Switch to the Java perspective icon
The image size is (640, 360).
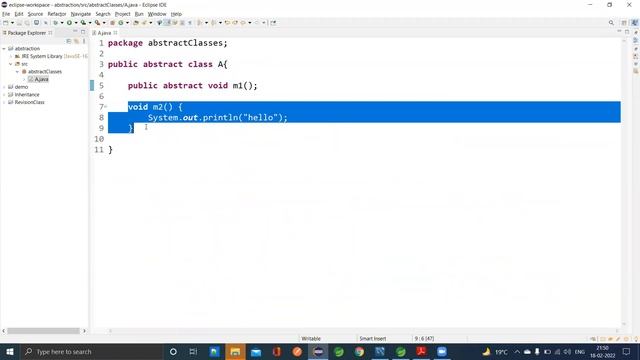tap(634, 23)
